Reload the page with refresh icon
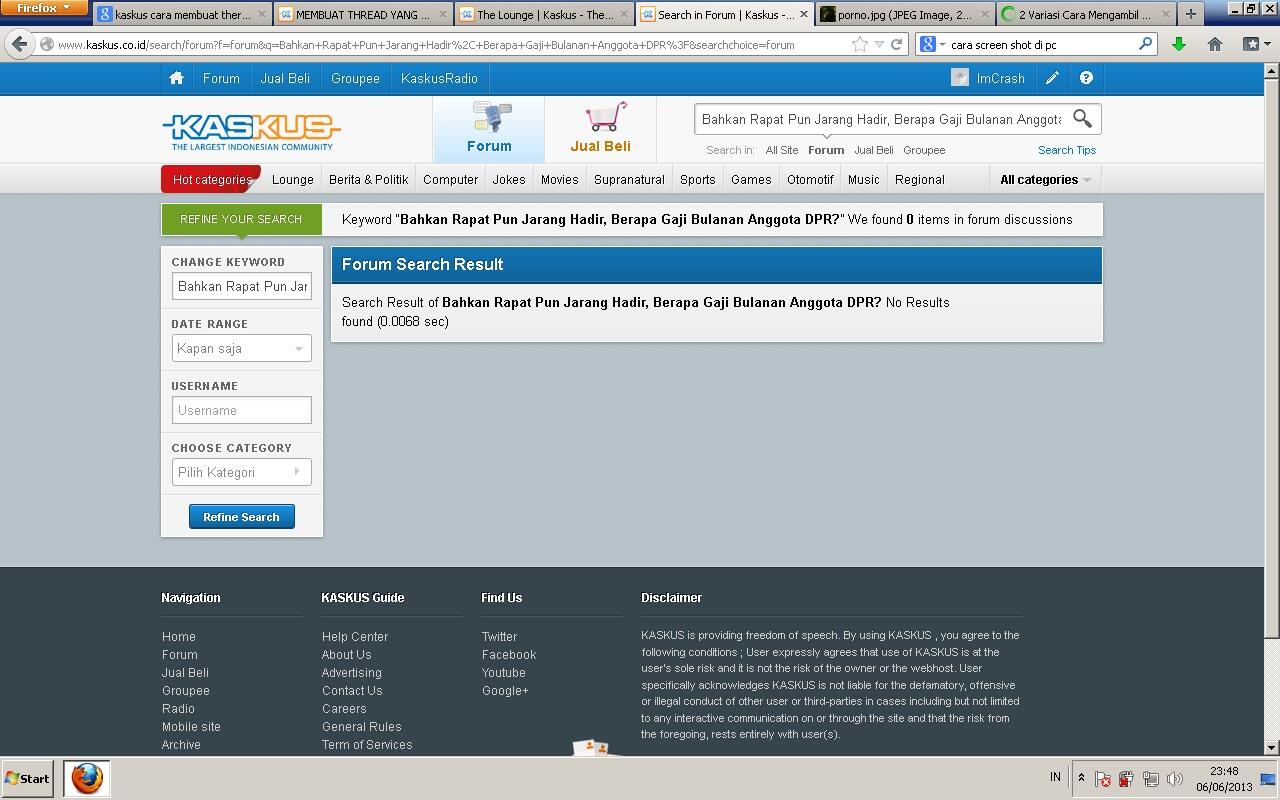The height and width of the screenshot is (800, 1280). [897, 44]
